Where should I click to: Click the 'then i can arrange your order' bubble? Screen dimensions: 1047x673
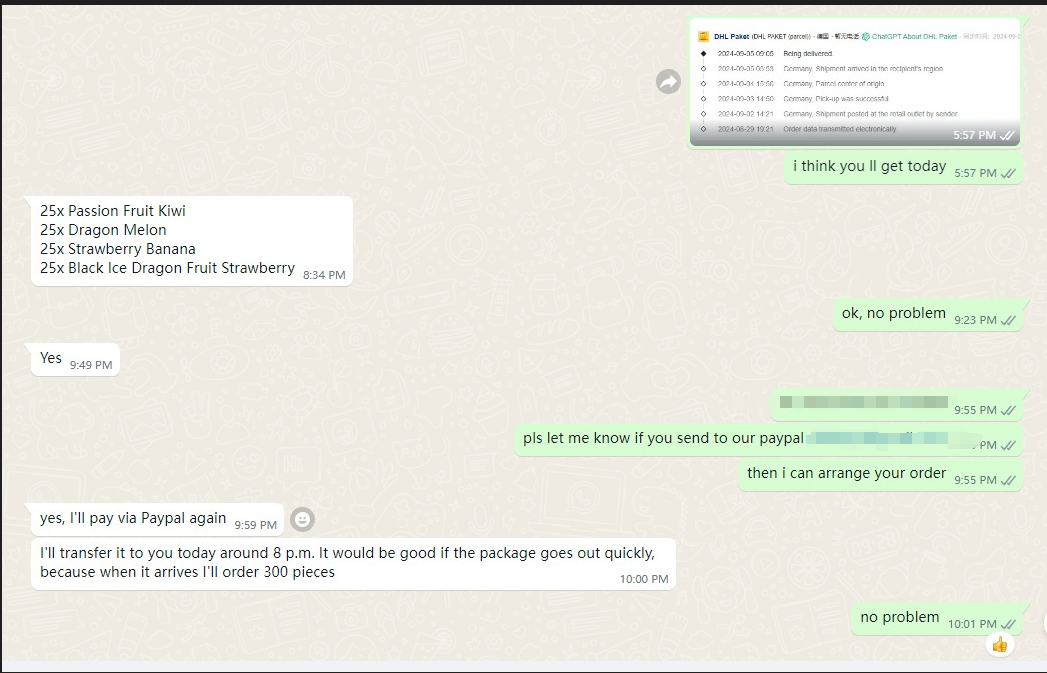click(846, 474)
